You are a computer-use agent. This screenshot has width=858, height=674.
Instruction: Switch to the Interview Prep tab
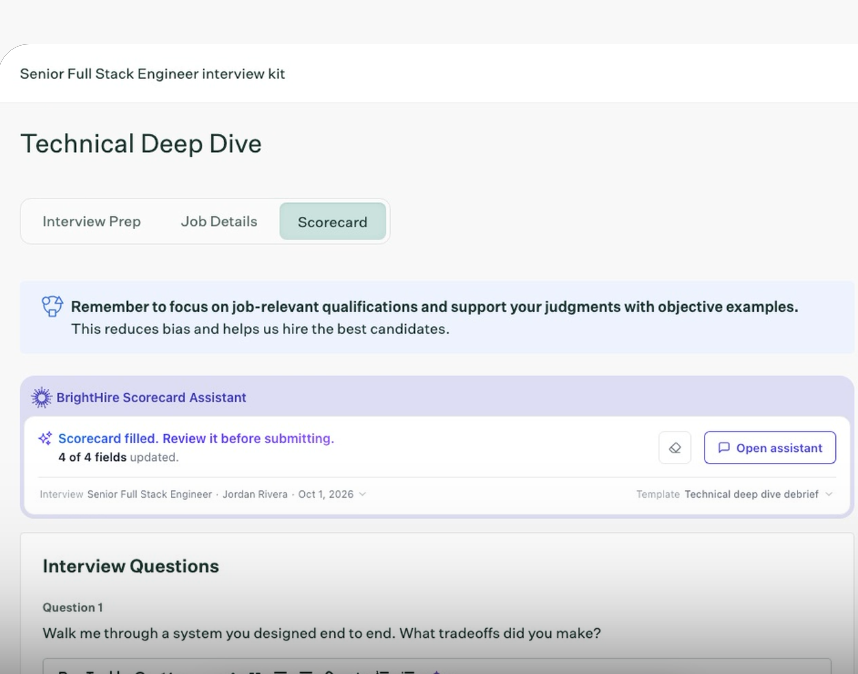pos(91,222)
